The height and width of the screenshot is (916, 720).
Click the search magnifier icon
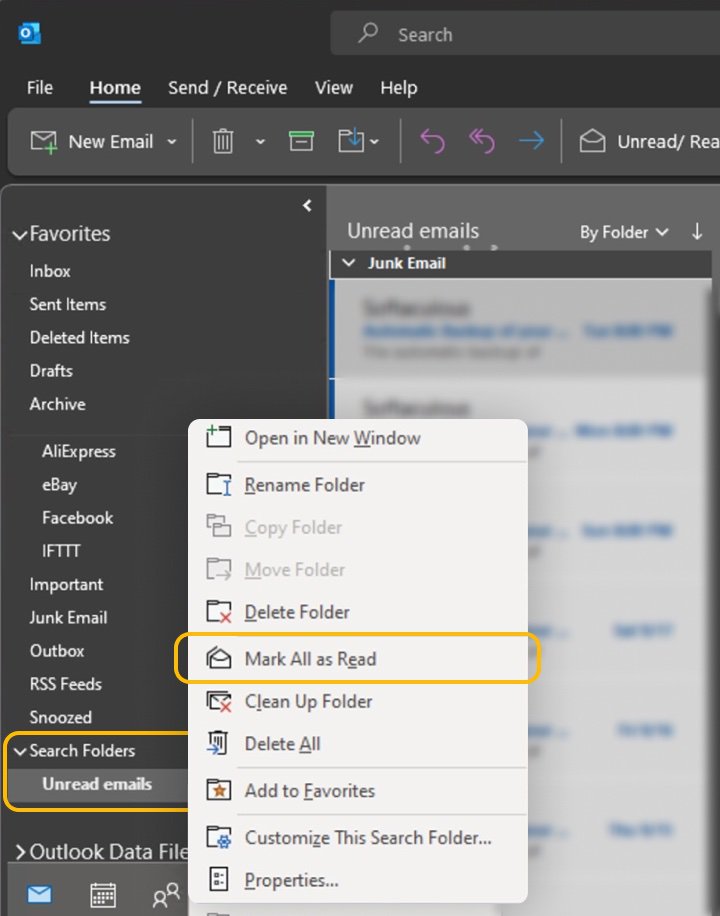(368, 33)
